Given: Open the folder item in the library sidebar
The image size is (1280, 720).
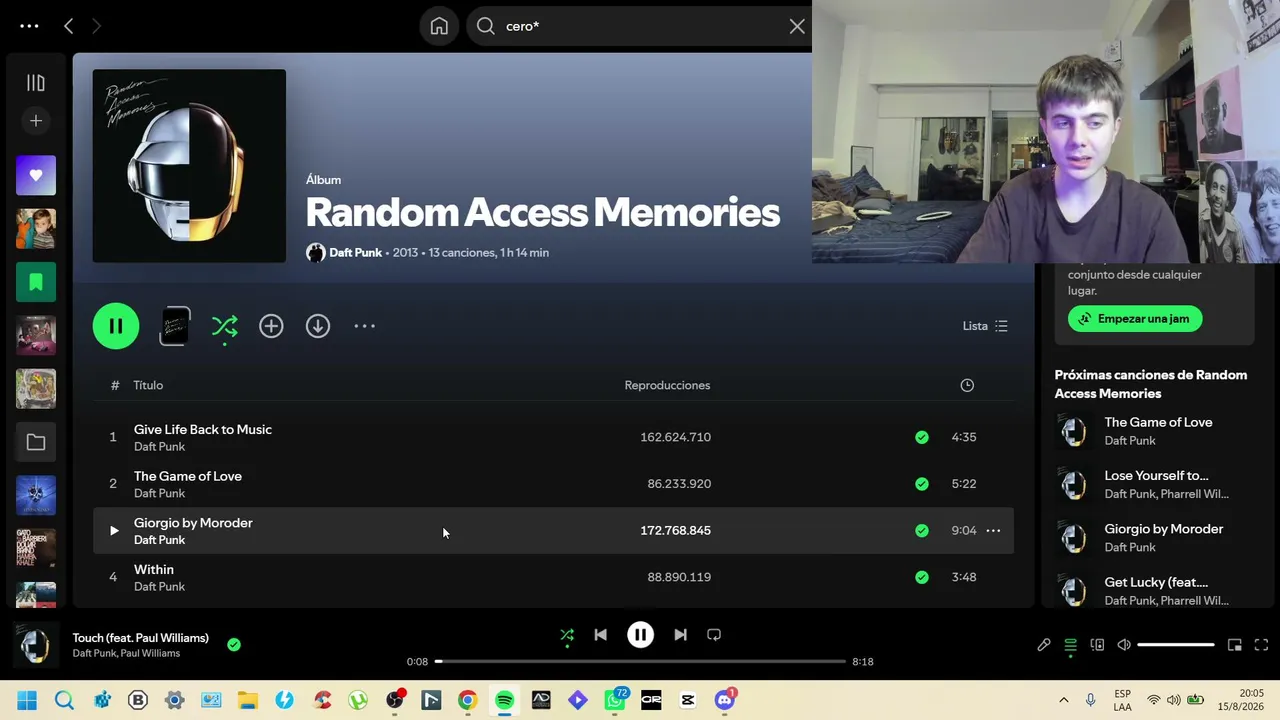Looking at the screenshot, I should 36,442.
